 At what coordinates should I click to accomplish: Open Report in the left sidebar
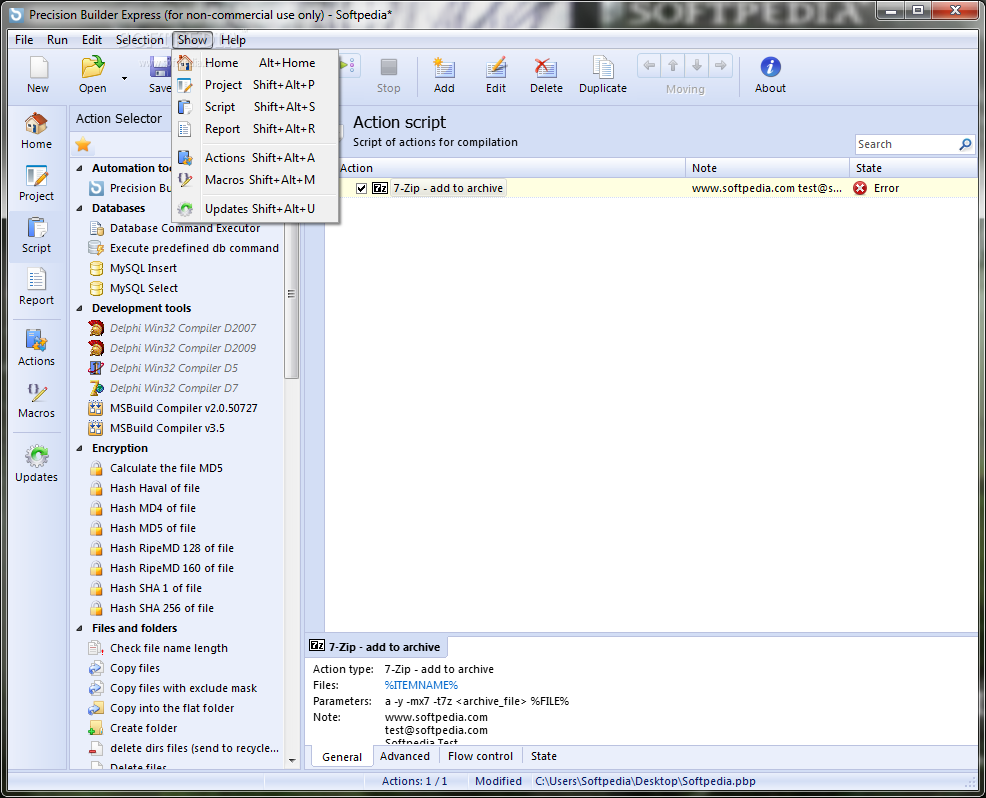(x=36, y=288)
